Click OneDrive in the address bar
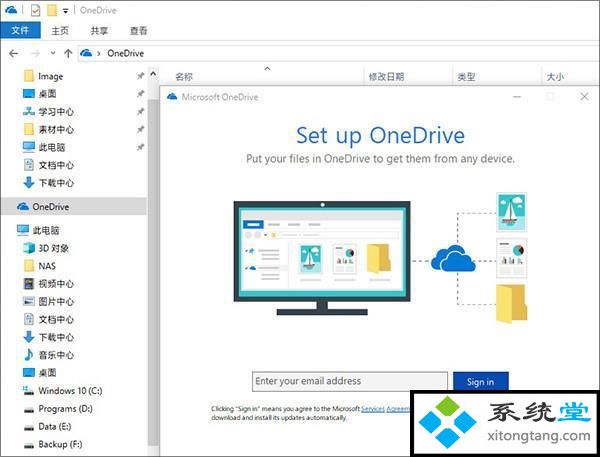 (x=126, y=53)
